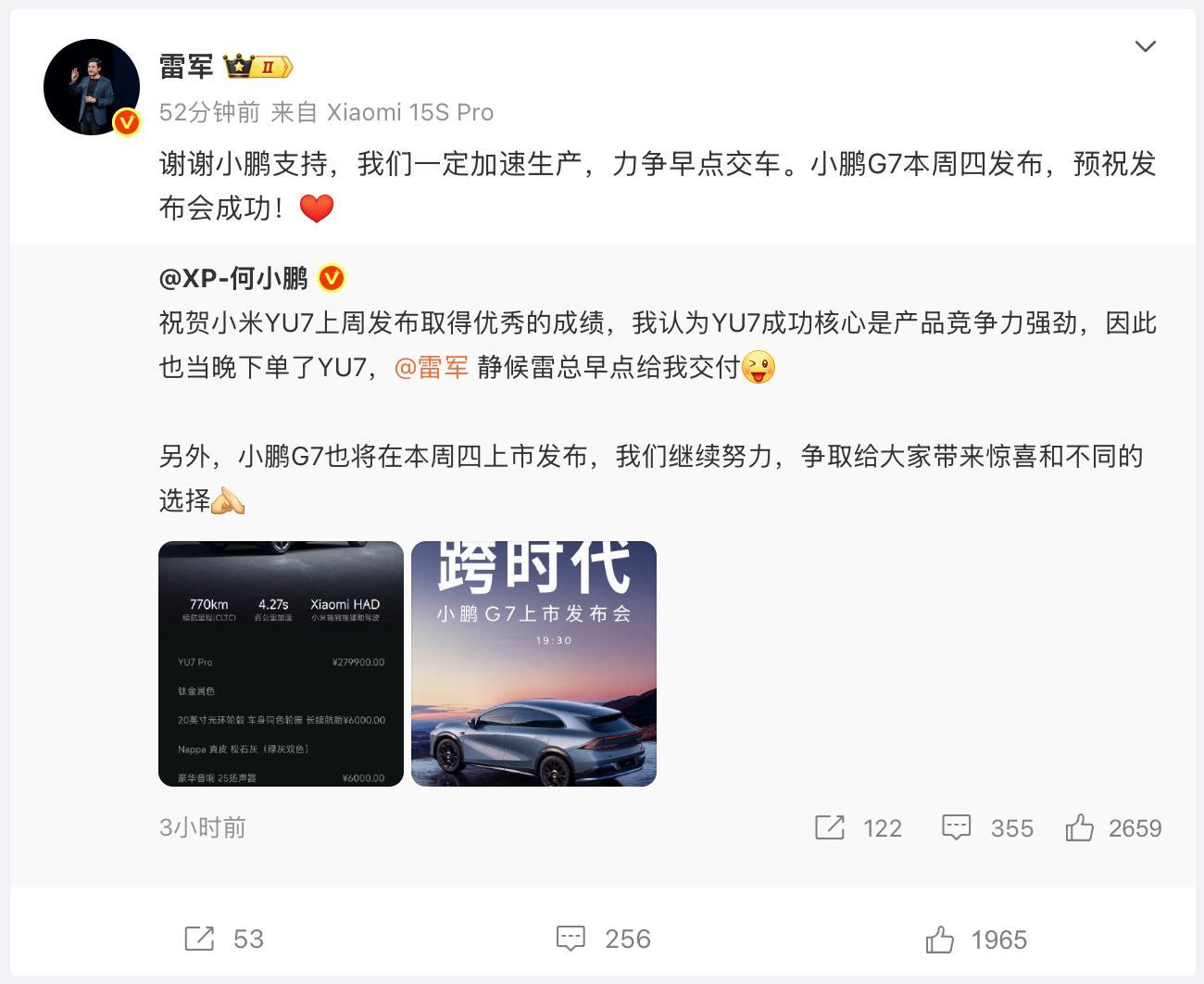Image resolution: width=1204 pixels, height=984 pixels.
Task: Open the Xiaomi 15S Pro source link
Action: coord(410,112)
